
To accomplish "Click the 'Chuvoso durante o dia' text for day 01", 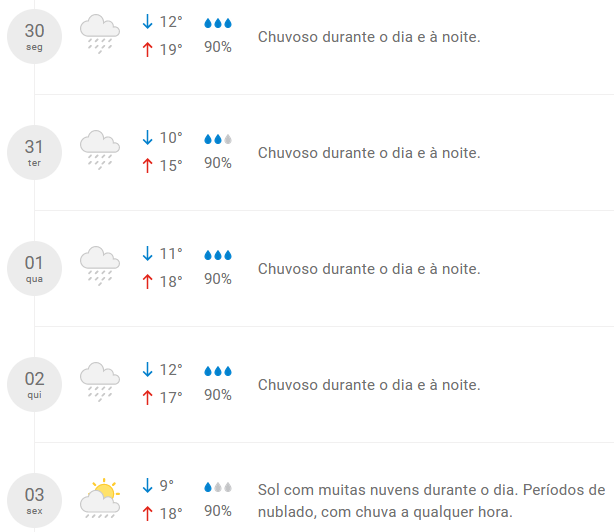I will 369,269.
